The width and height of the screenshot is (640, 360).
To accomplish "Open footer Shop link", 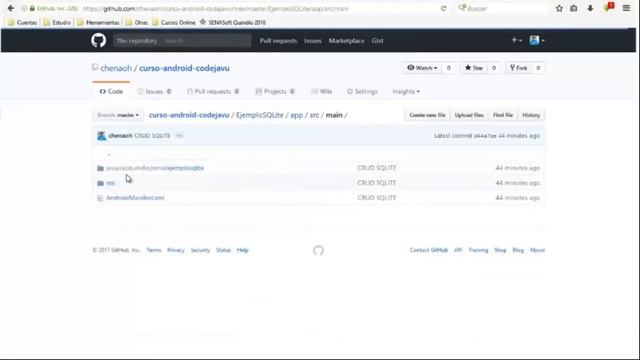I will (500, 250).
